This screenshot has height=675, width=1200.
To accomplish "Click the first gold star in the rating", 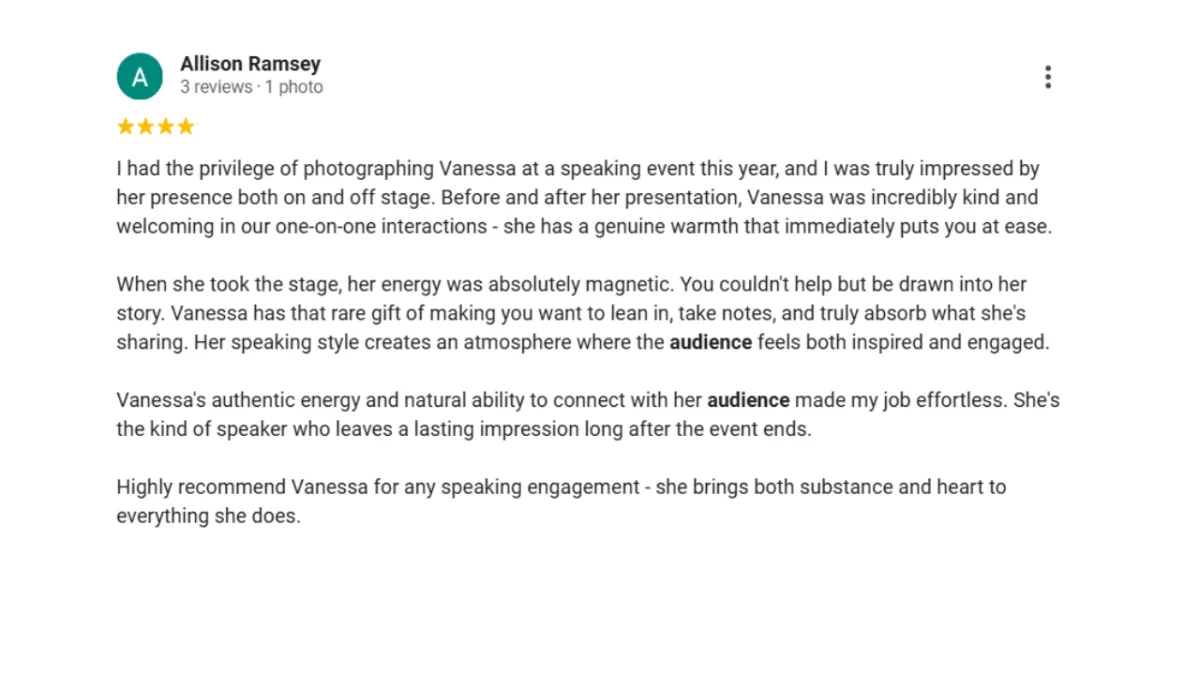I will pos(125,127).
